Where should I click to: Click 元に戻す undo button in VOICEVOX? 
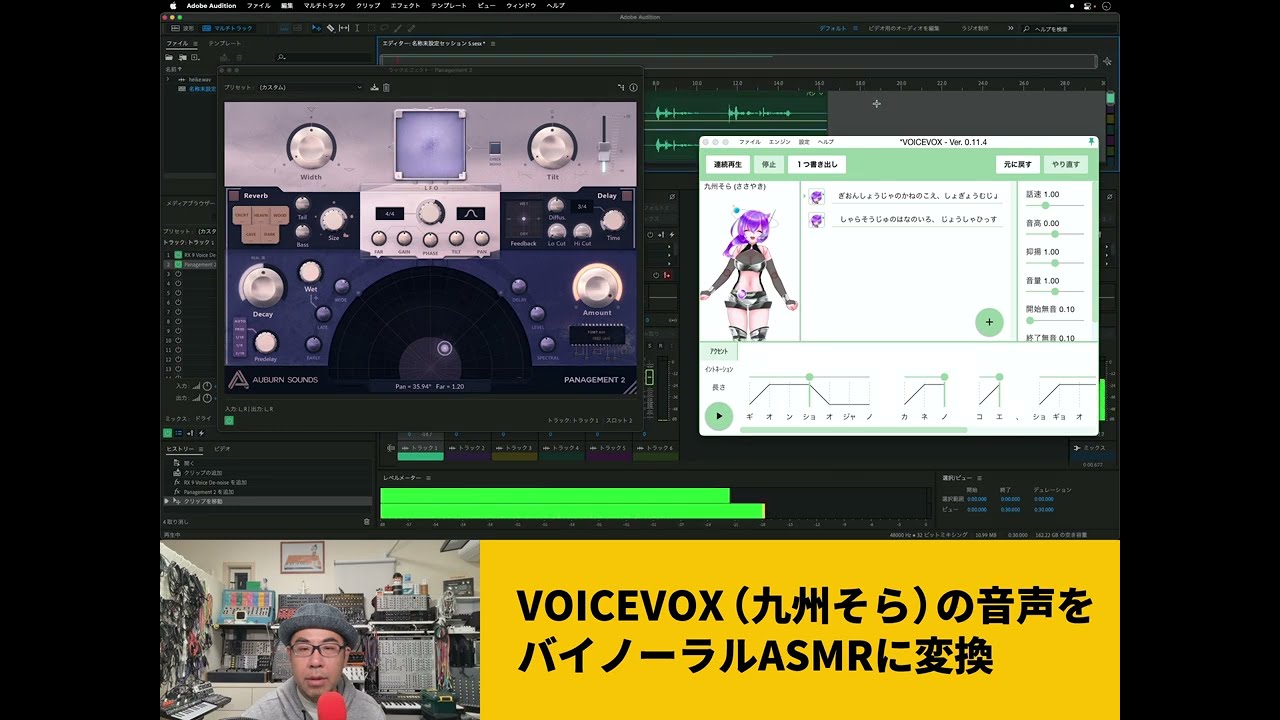[1018, 165]
